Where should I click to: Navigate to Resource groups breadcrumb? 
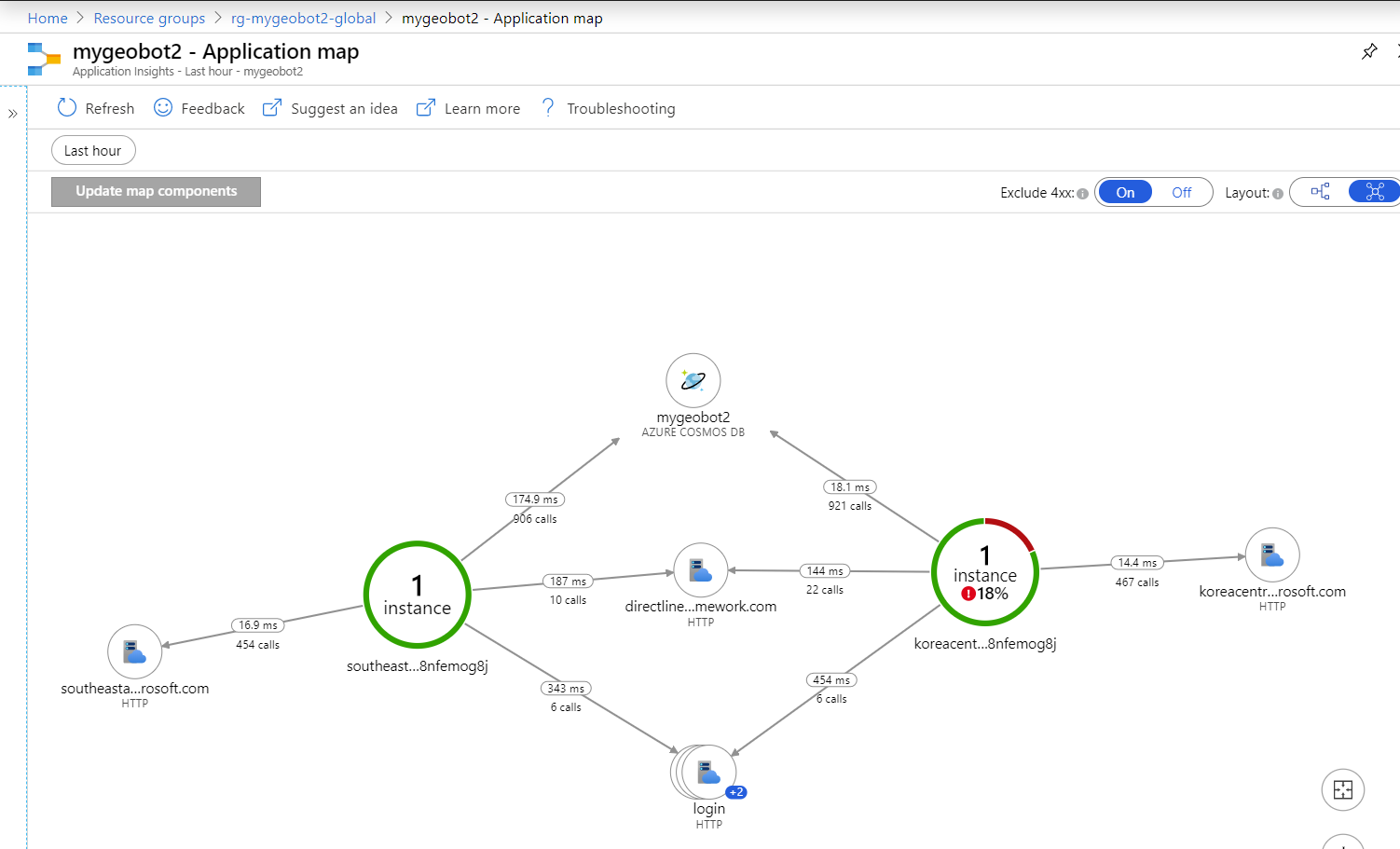149,18
